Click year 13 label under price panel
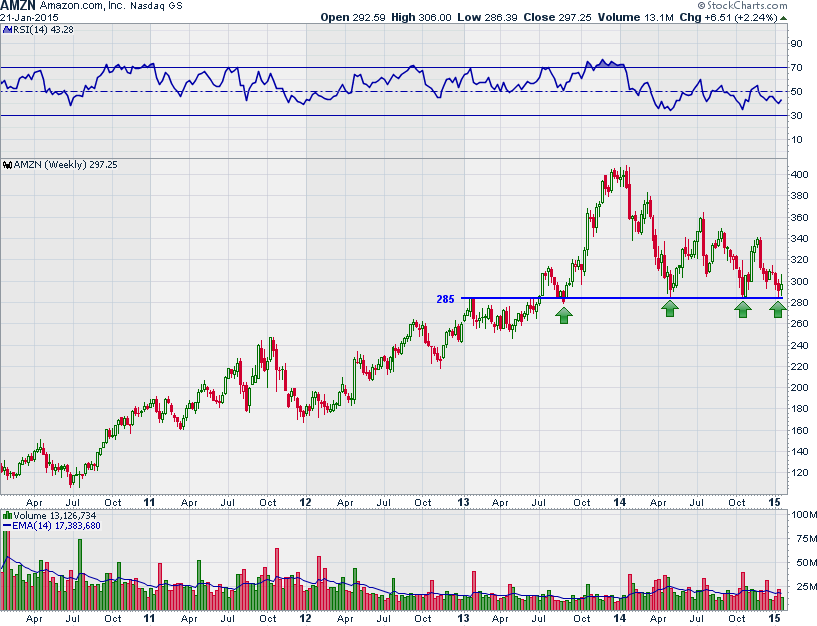The width and height of the screenshot is (817, 626). pyautogui.click(x=463, y=502)
